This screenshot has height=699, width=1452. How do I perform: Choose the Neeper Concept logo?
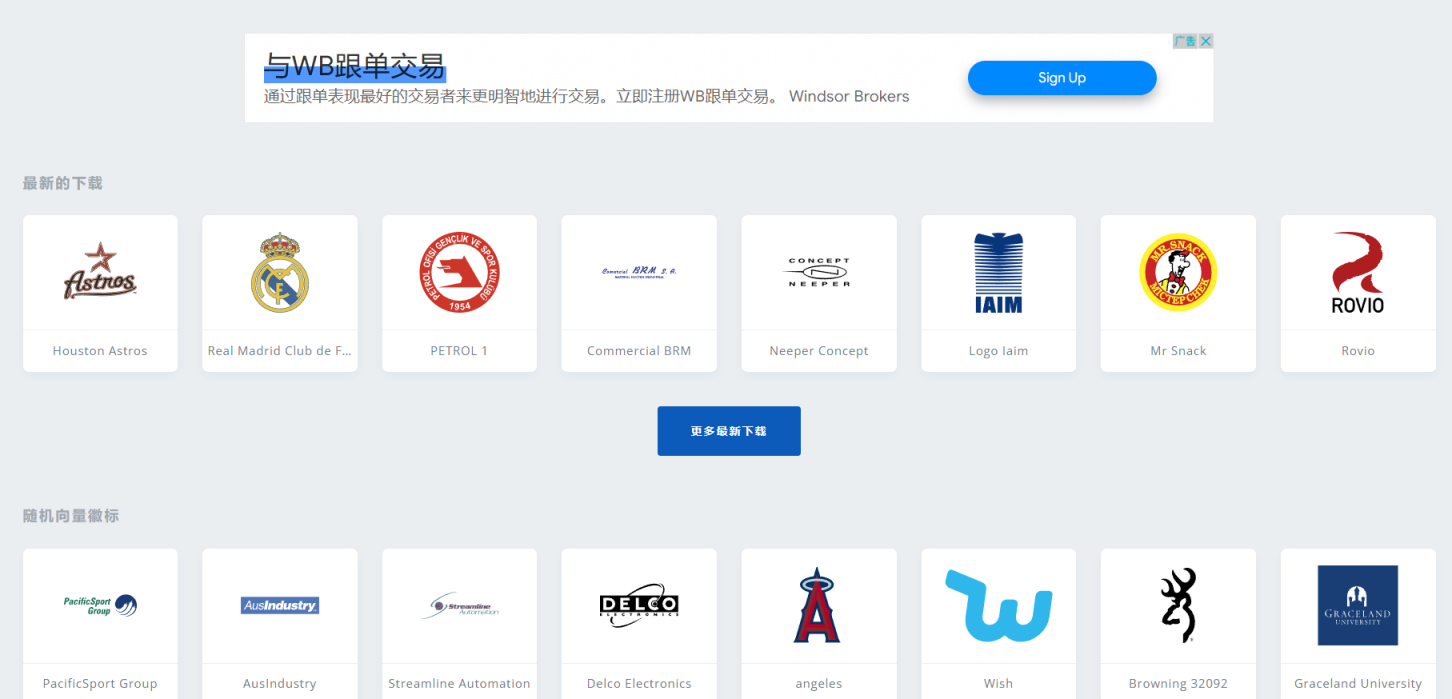819,272
